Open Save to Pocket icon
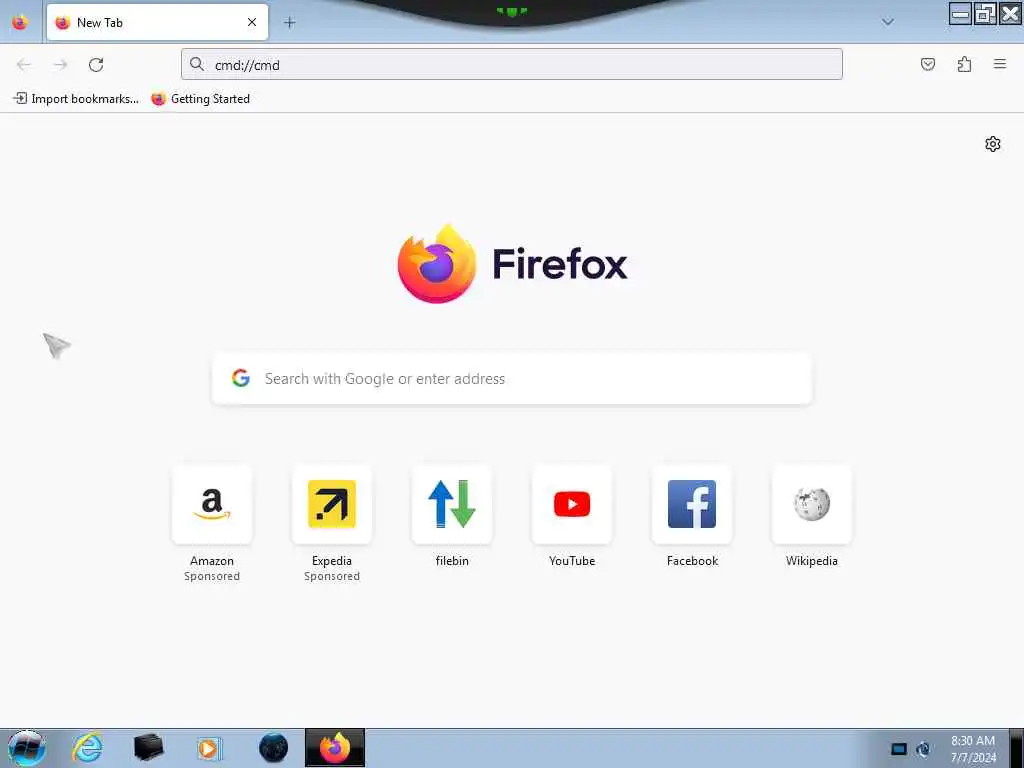The height and width of the screenshot is (768, 1024). [x=927, y=64]
